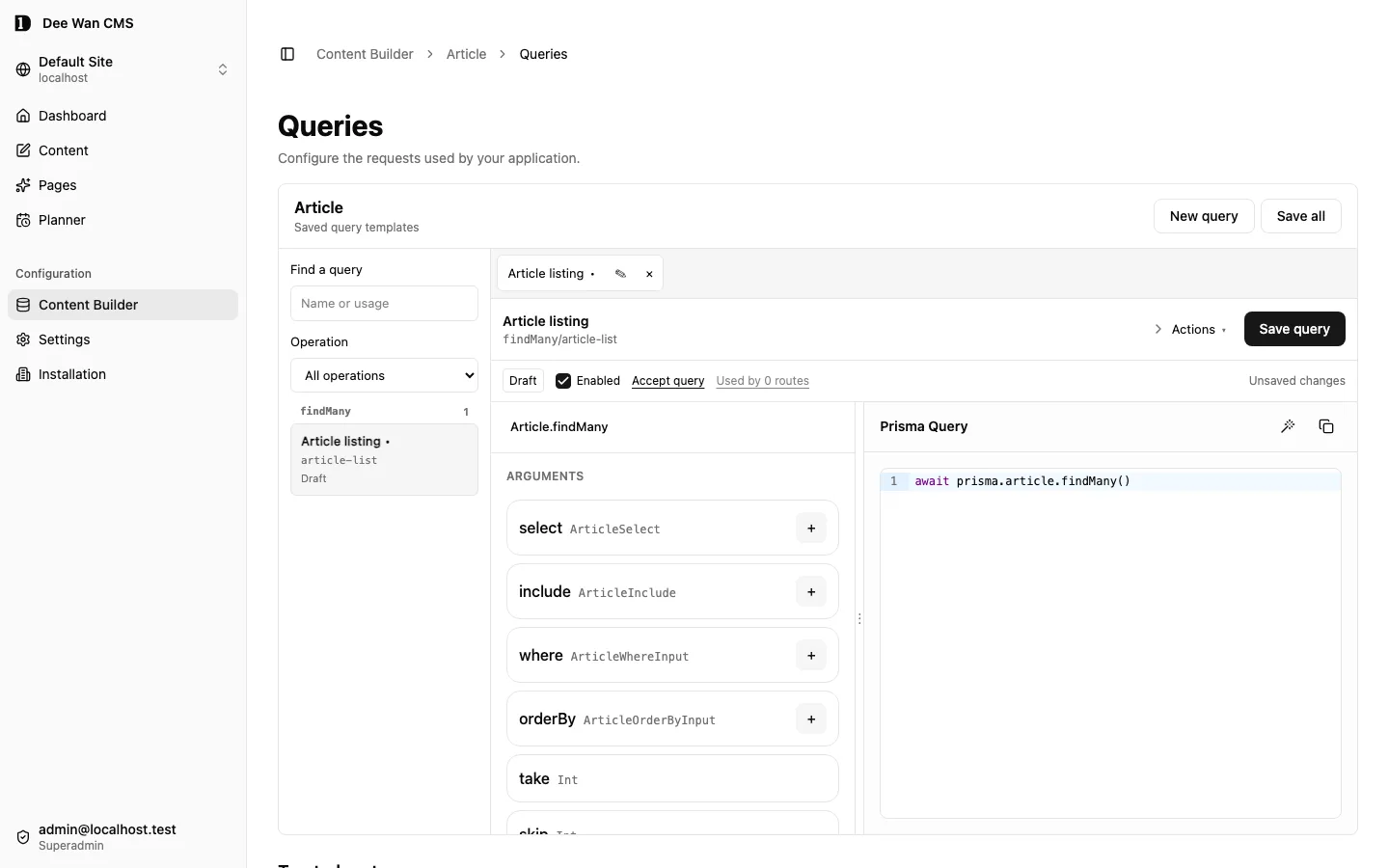Go to Dashboard in sidebar
The height and width of the screenshot is (868, 1389).
123,116
